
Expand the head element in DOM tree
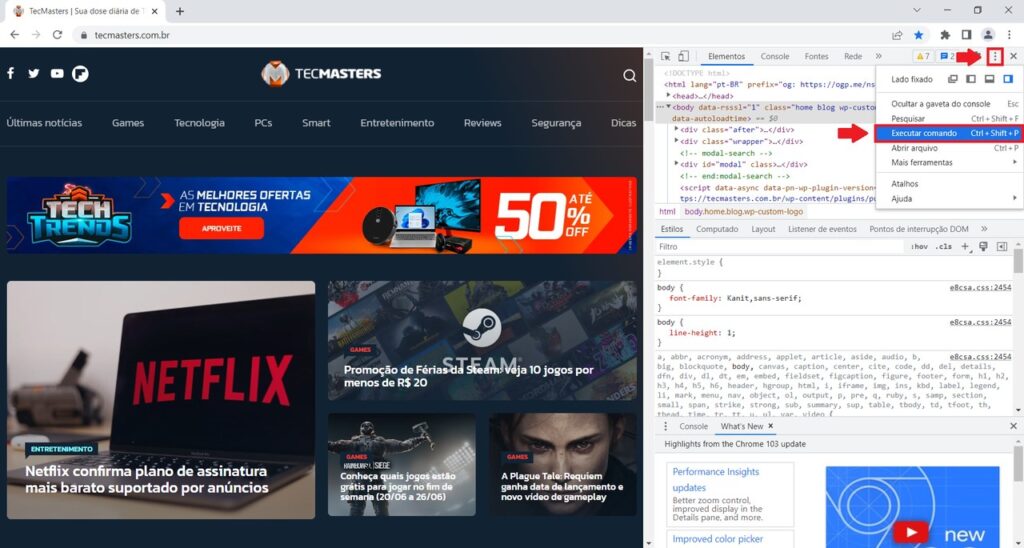point(669,96)
